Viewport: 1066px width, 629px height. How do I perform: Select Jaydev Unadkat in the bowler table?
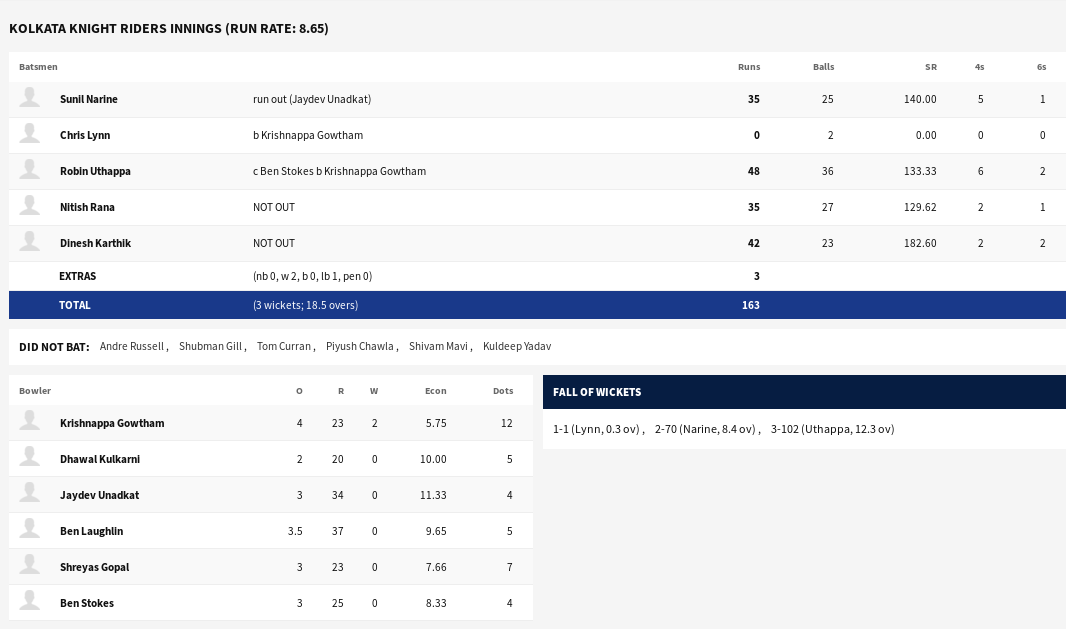pos(99,495)
